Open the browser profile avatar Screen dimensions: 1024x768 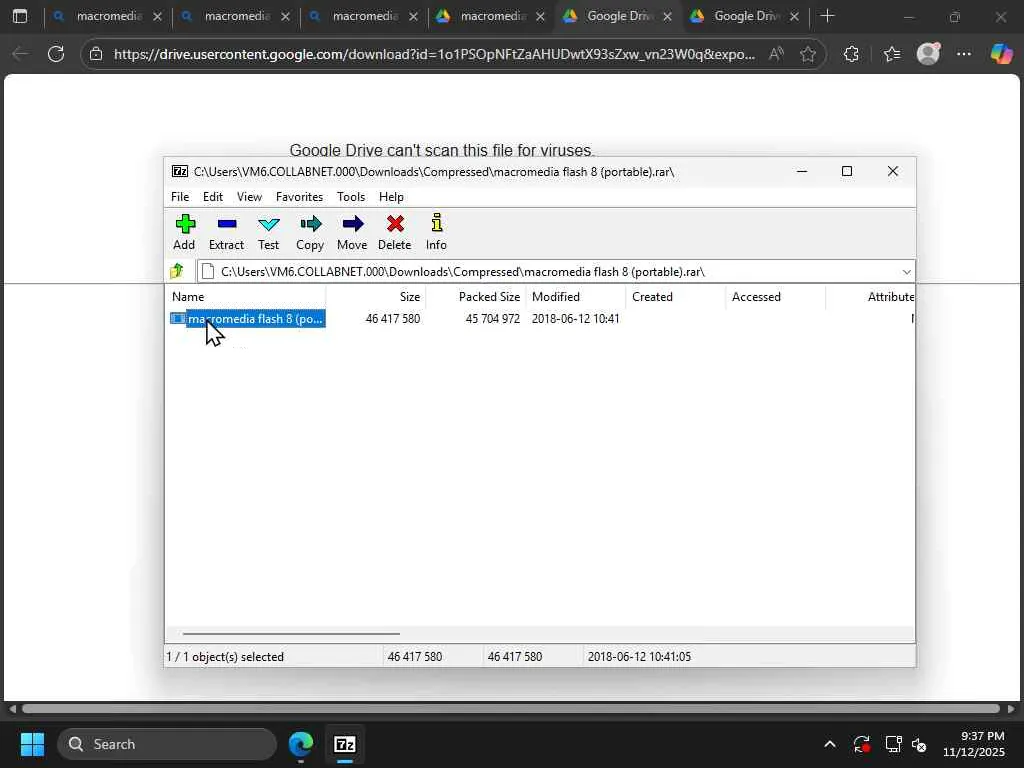click(x=928, y=54)
